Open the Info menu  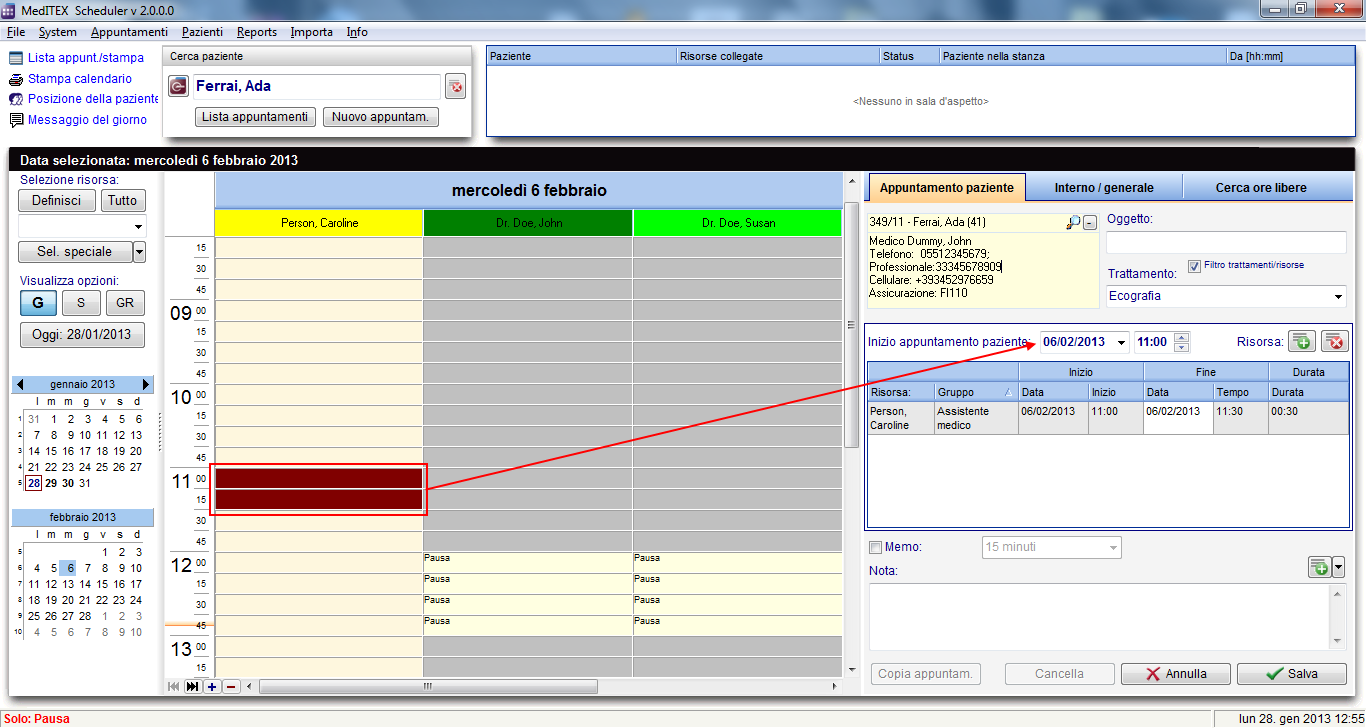coord(357,32)
